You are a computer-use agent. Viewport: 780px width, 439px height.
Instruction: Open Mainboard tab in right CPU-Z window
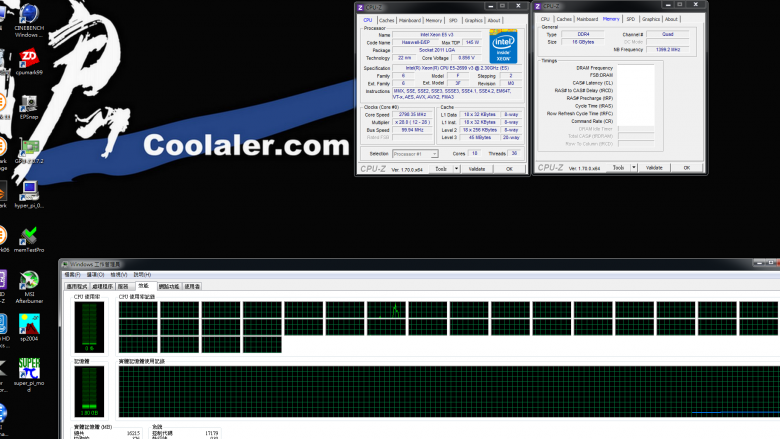587,19
